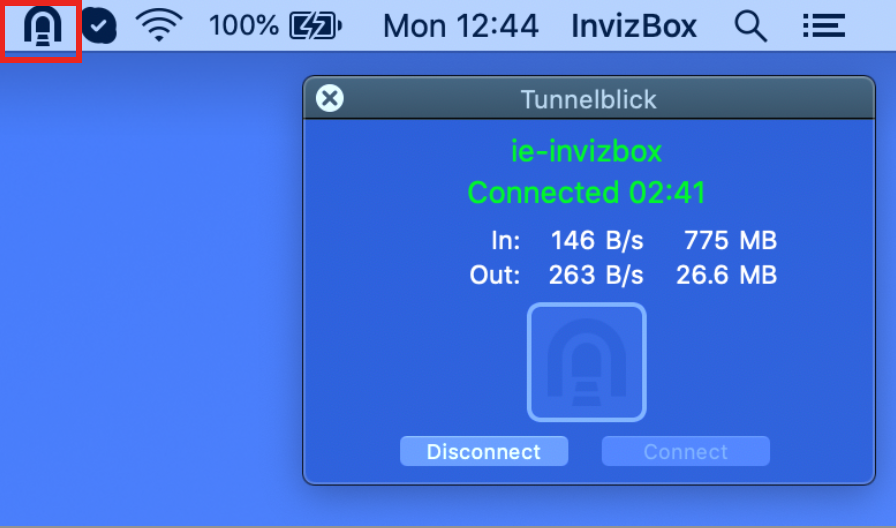Click the Tunnelblick window title bar

(589, 99)
